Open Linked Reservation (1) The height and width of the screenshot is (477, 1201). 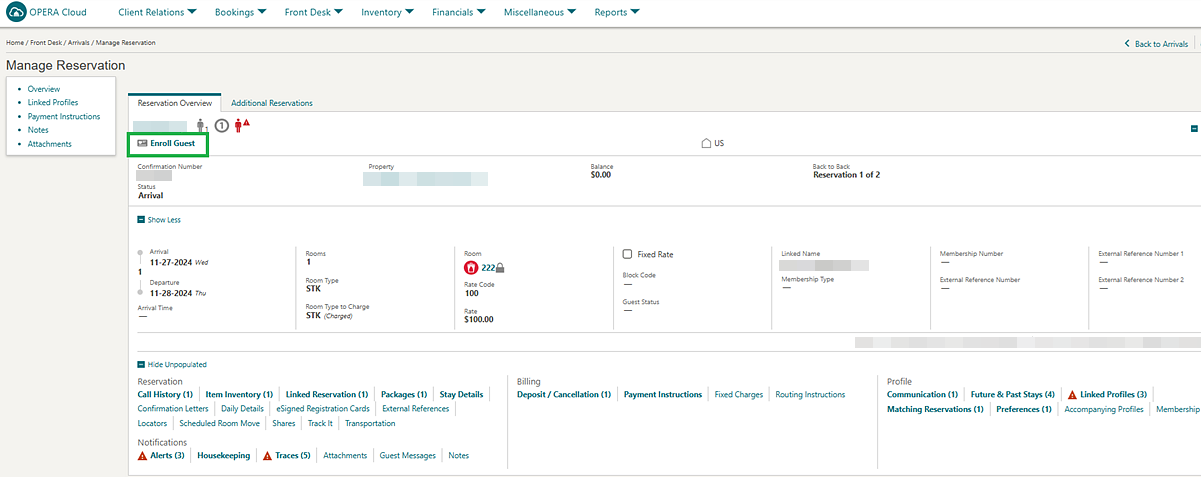click(326, 394)
